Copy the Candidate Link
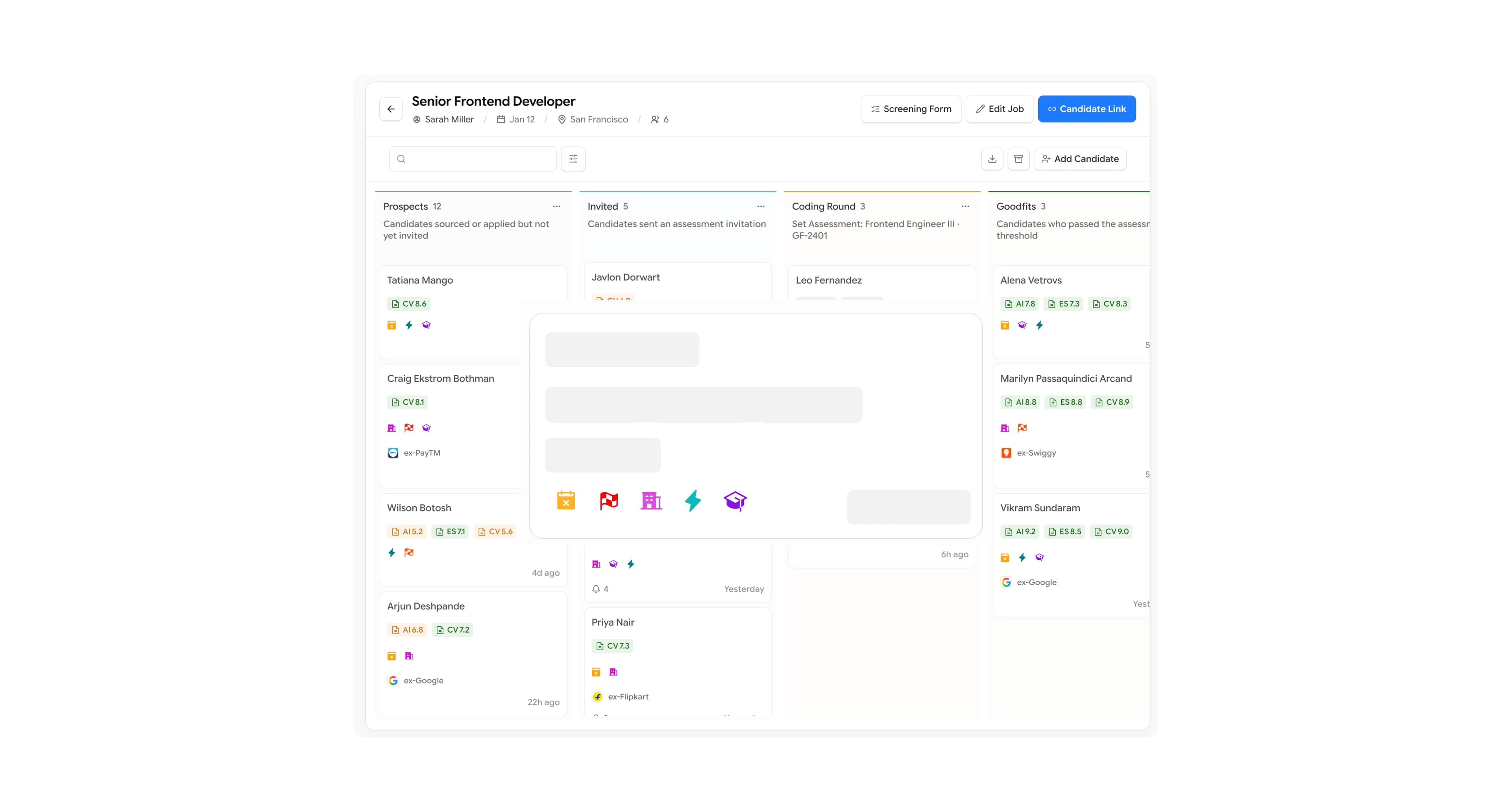The height and width of the screenshot is (812, 1511). pos(1086,109)
